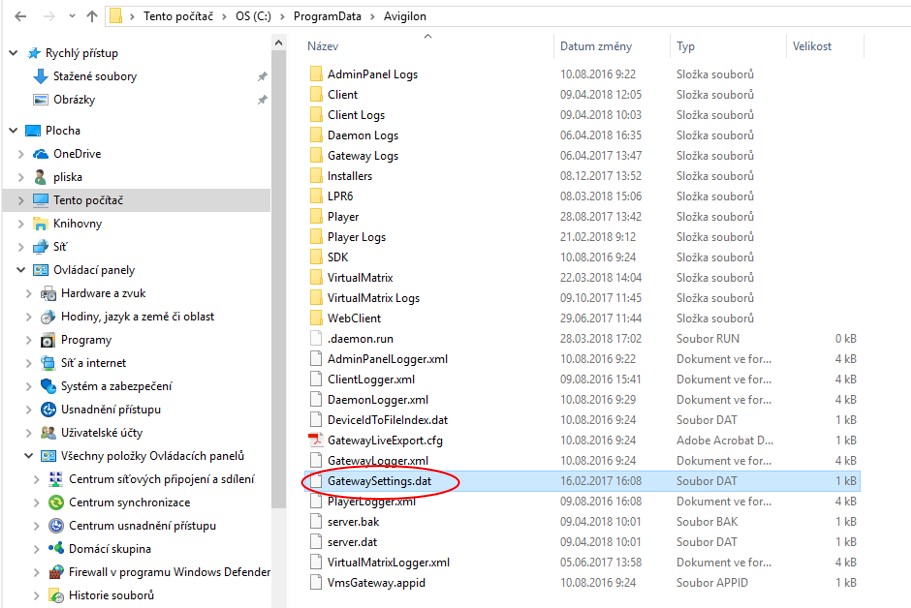Click the Uživatelské účty icon
Screen dimensions: 911x608
49,433
